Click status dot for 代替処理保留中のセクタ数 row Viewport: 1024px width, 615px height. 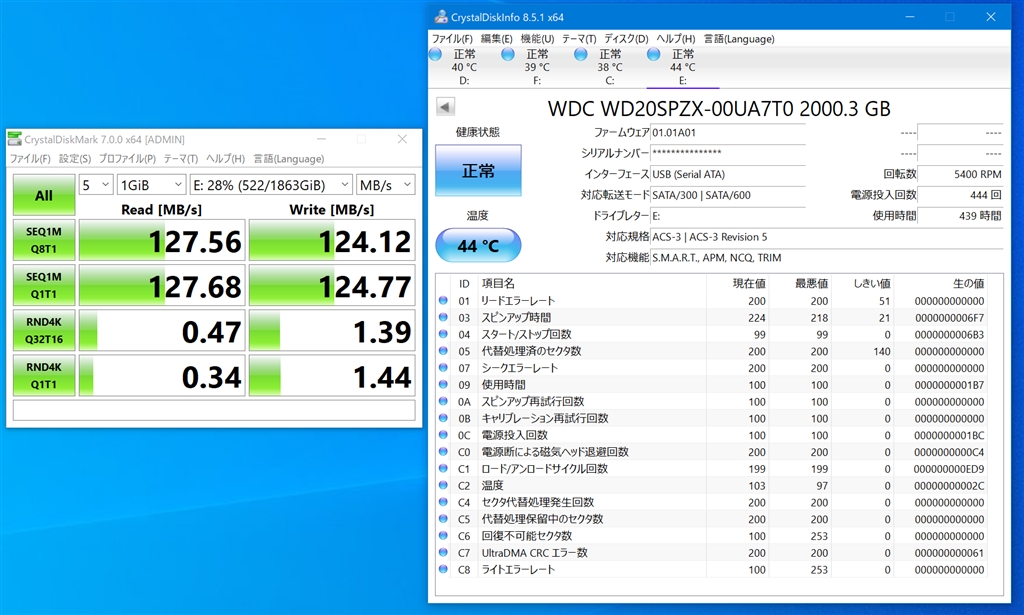tap(443, 518)
